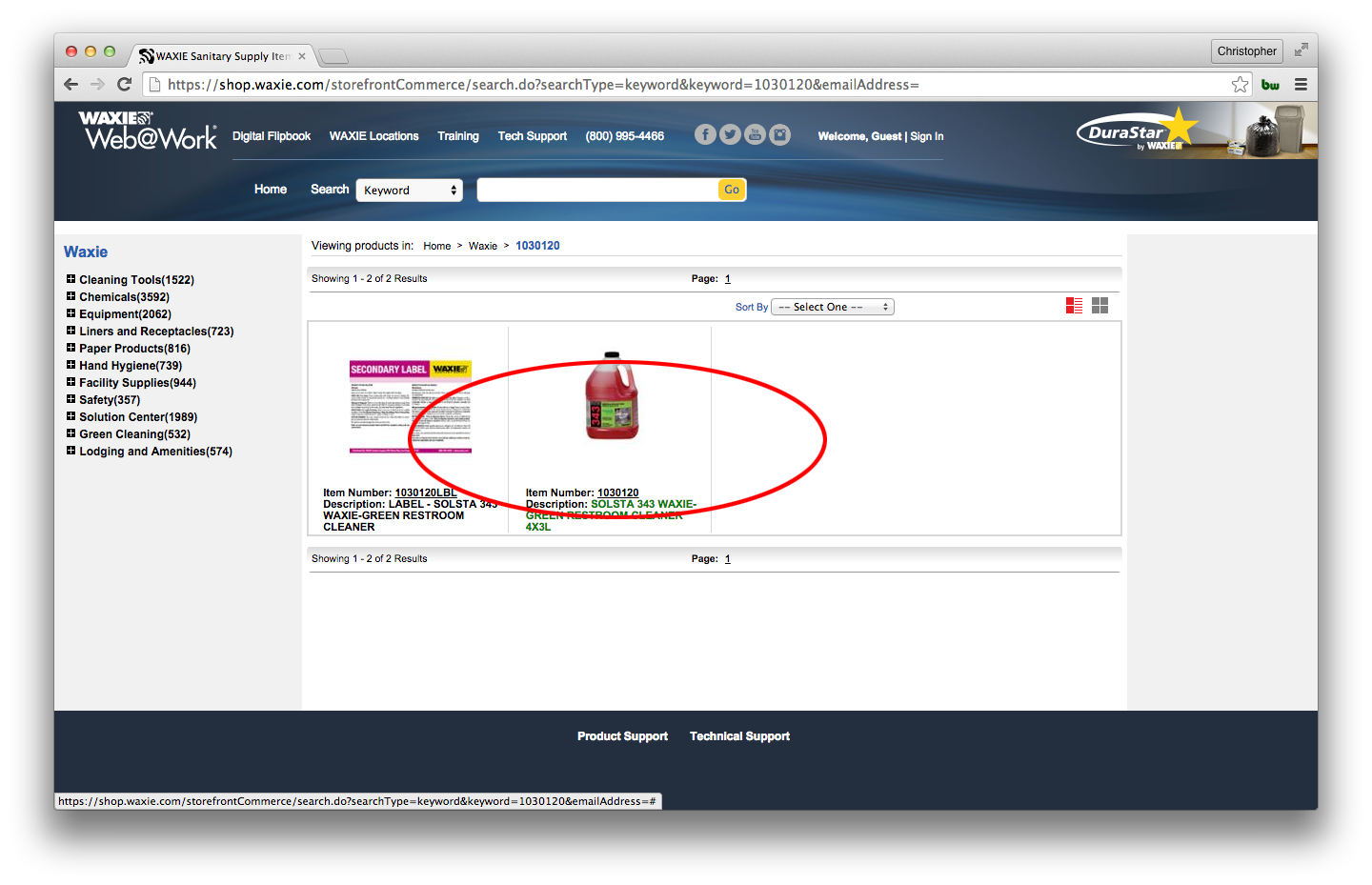Open the Keyword search type dropdown

click(410, 191)
